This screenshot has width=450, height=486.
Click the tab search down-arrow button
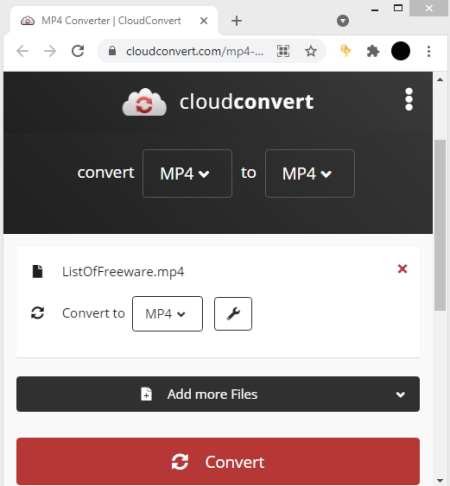point(343,21)
